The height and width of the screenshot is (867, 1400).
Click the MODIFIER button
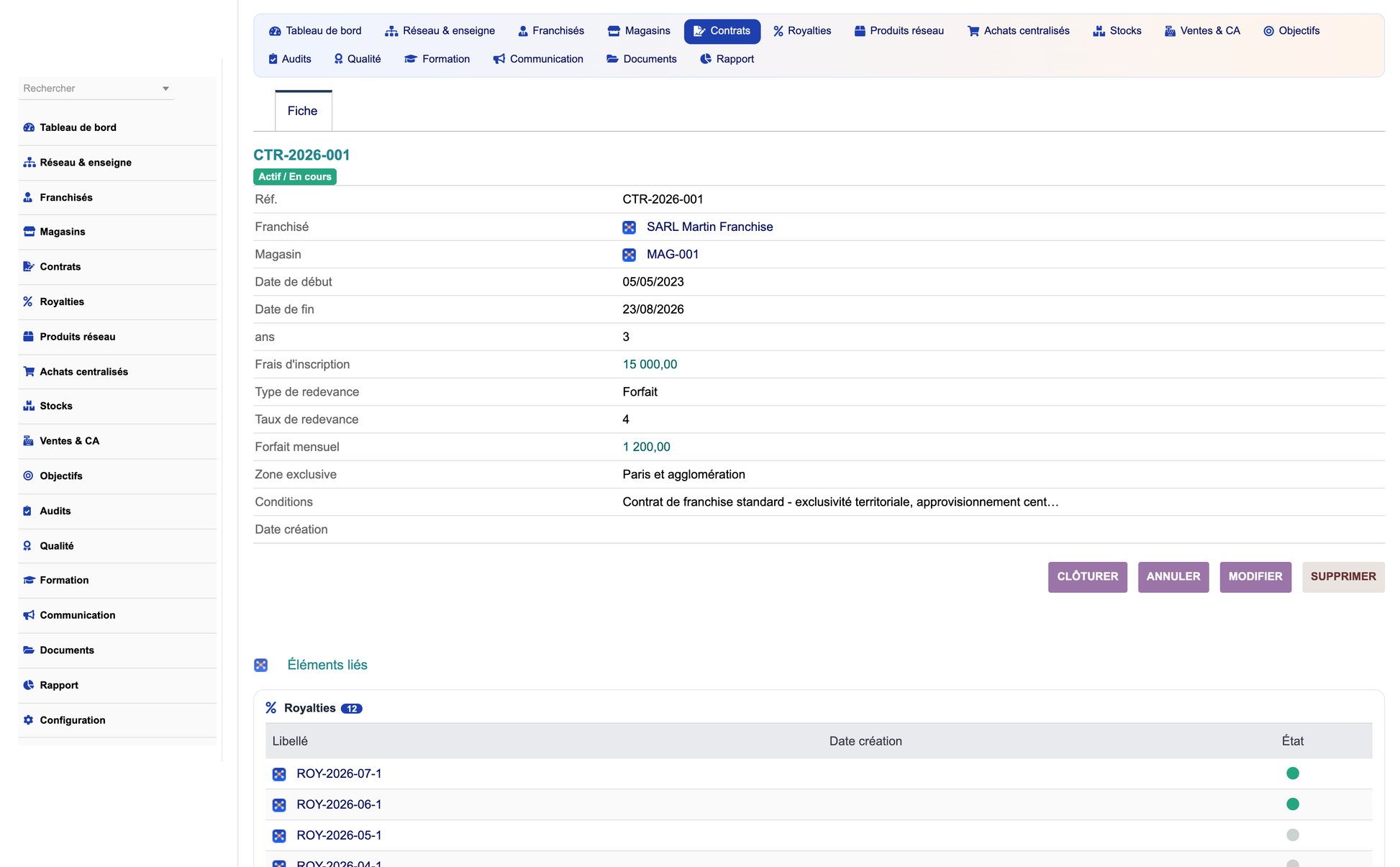point(1255,577)
